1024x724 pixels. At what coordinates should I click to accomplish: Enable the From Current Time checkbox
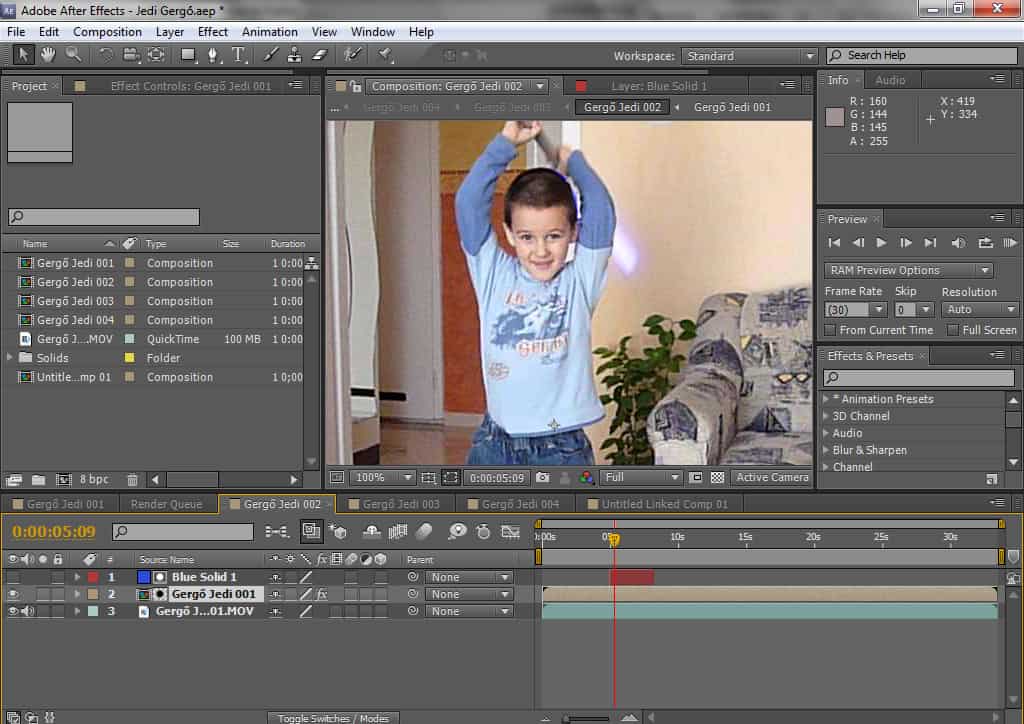(x=830, y=330)
